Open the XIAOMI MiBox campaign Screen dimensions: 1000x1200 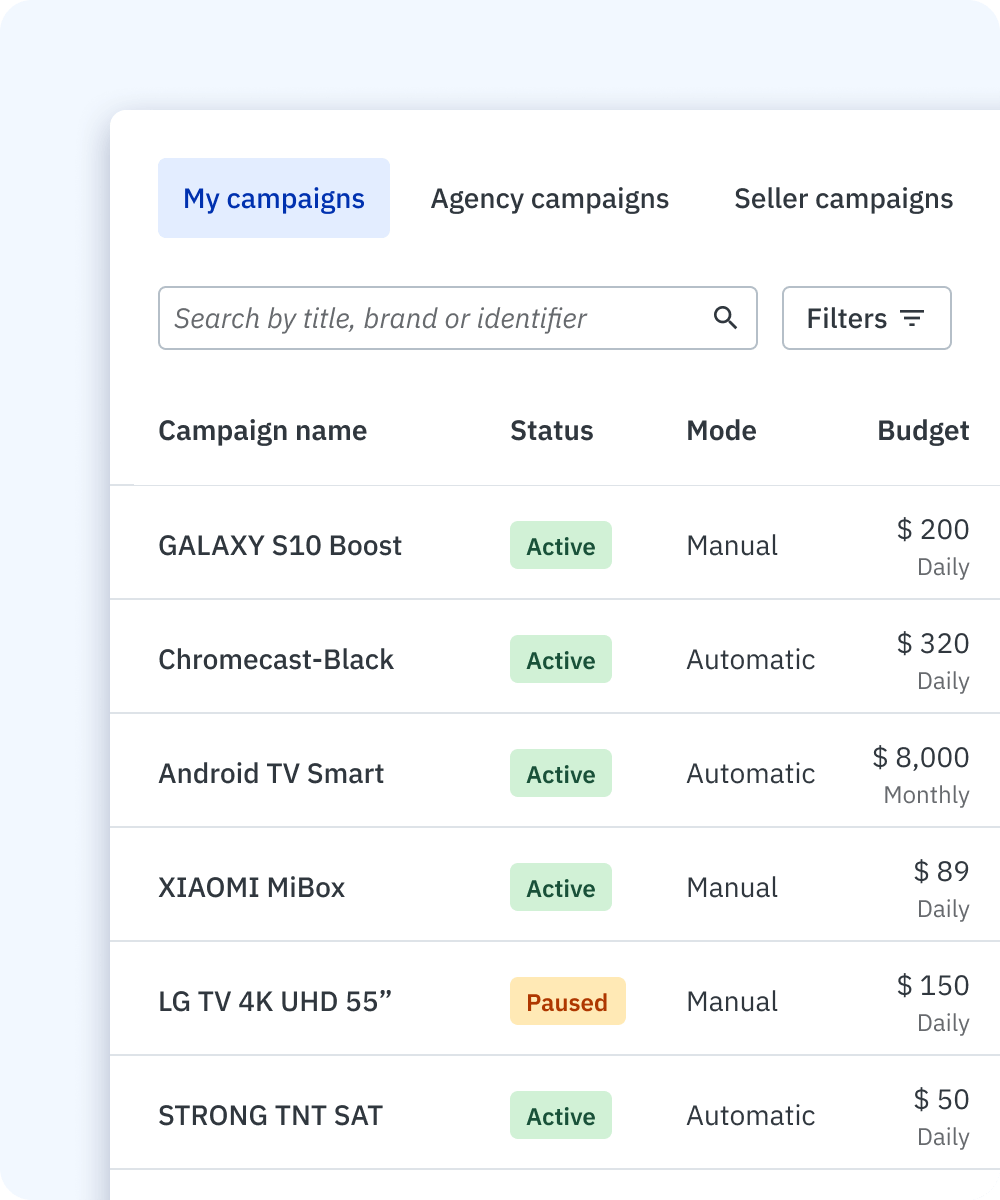tap(251, 887)
